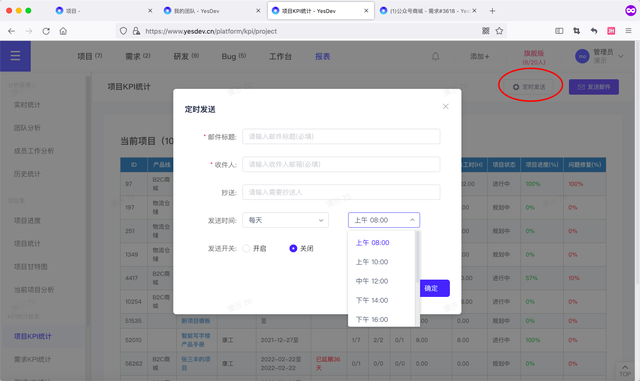Bookmark this page with star icon
Image resolution: width=640 pixels, height=381 pixels.
499,31
